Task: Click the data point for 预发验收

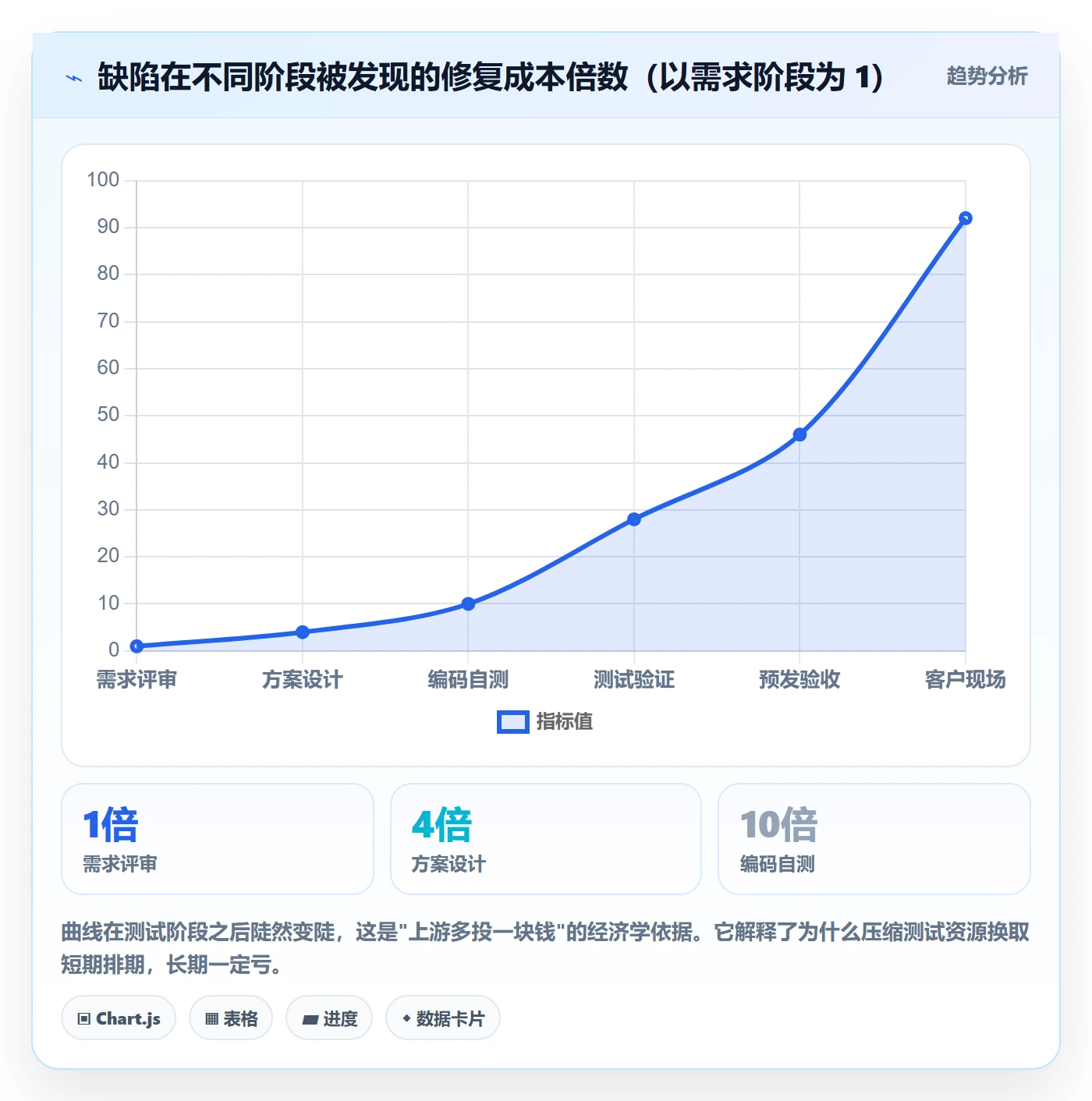Action: 799,434
